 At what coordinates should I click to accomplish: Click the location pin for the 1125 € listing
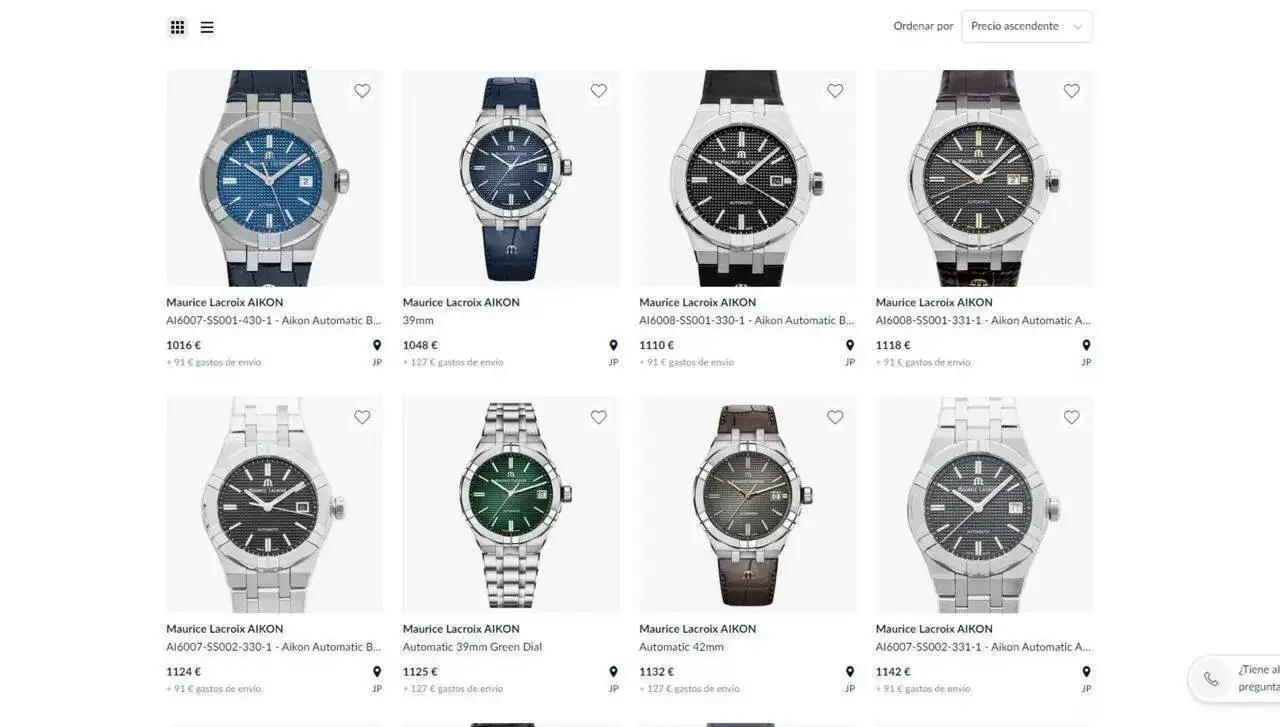tap(613, 672)
